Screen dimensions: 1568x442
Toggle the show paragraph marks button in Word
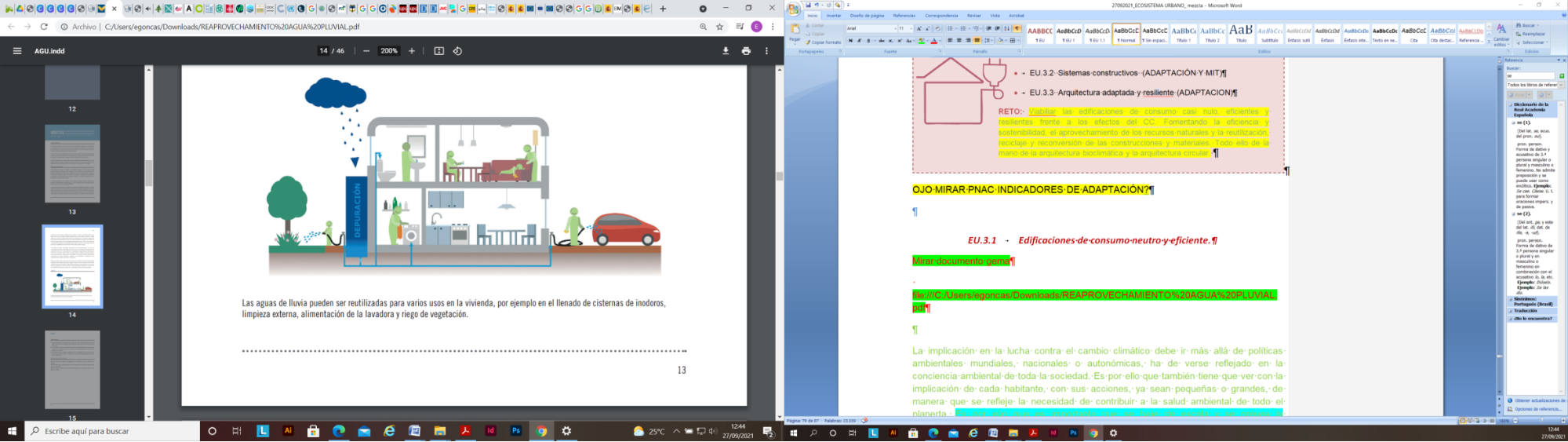click(x=1017, y=28)
